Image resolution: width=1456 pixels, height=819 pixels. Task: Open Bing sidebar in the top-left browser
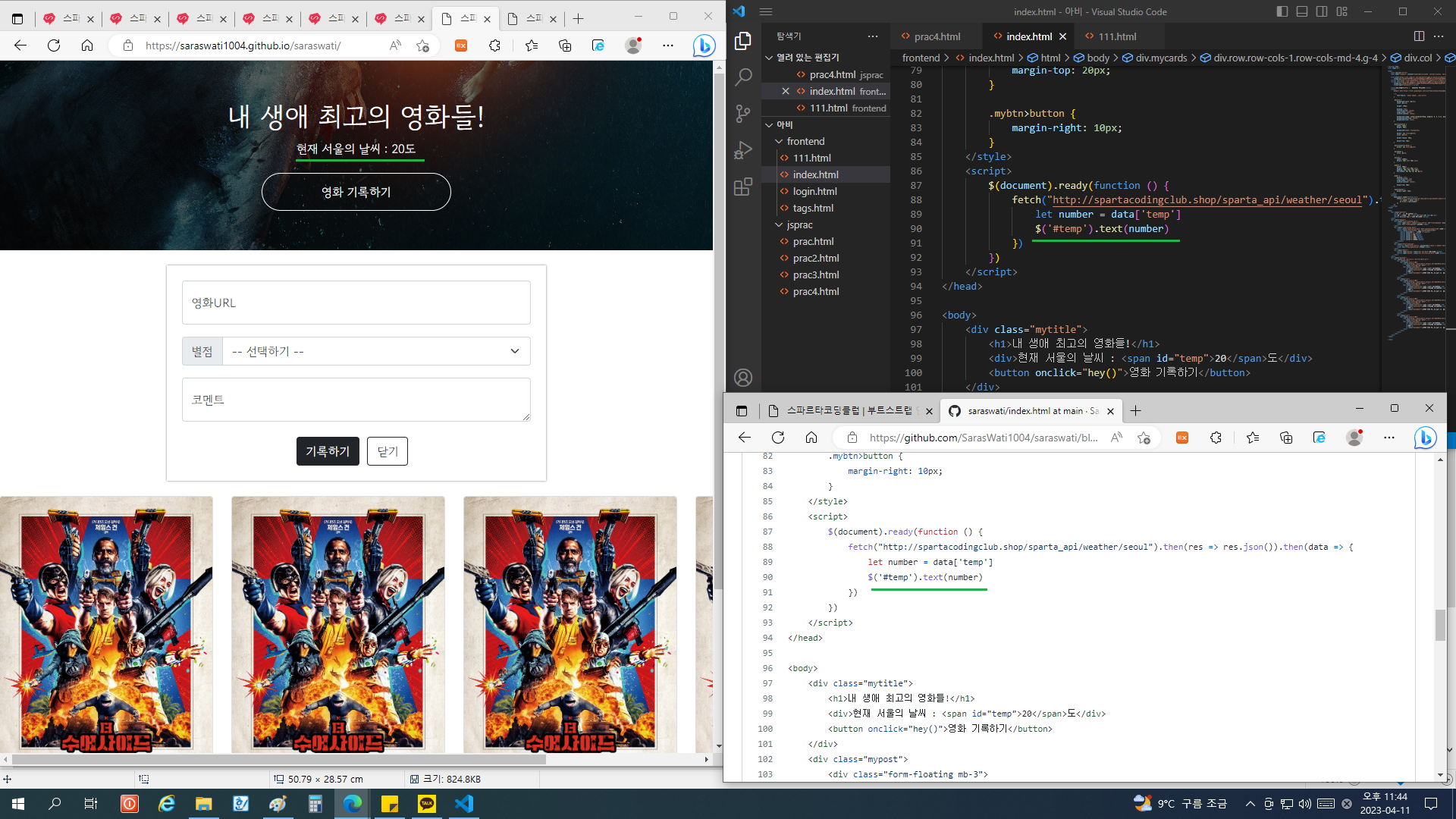[x=704, y=45]
